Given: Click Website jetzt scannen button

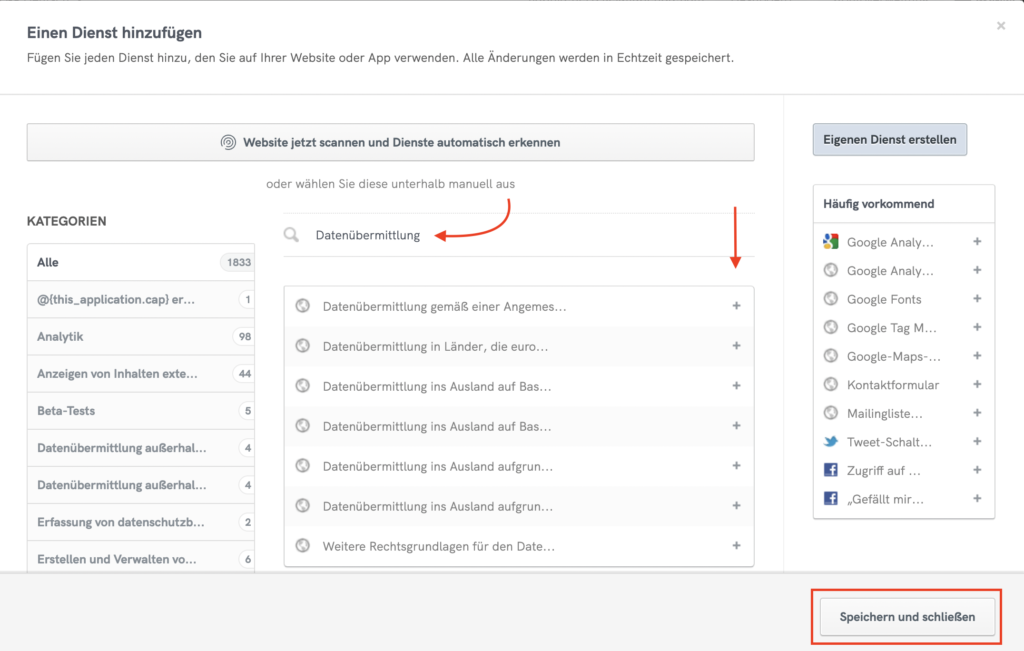Looking at the screenshot, I should tap(390, 142).
